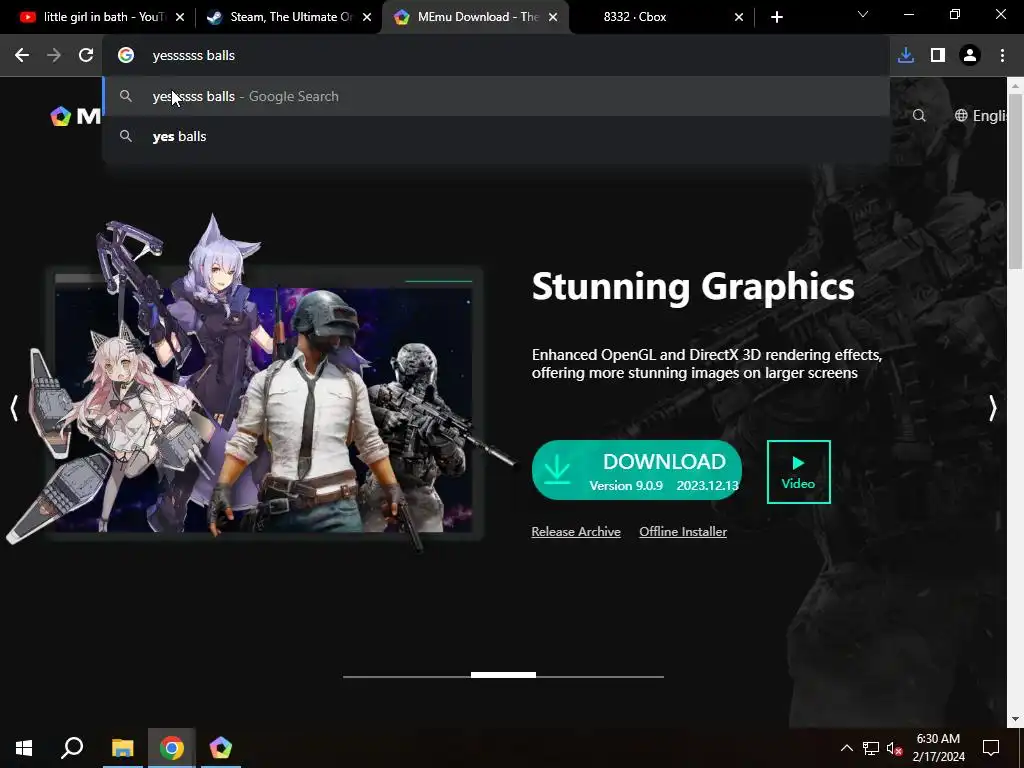This screenshot has width=1024, height=768.
Task: Click the green DOWNLOAD button
Action: click(x=637, y=470)
